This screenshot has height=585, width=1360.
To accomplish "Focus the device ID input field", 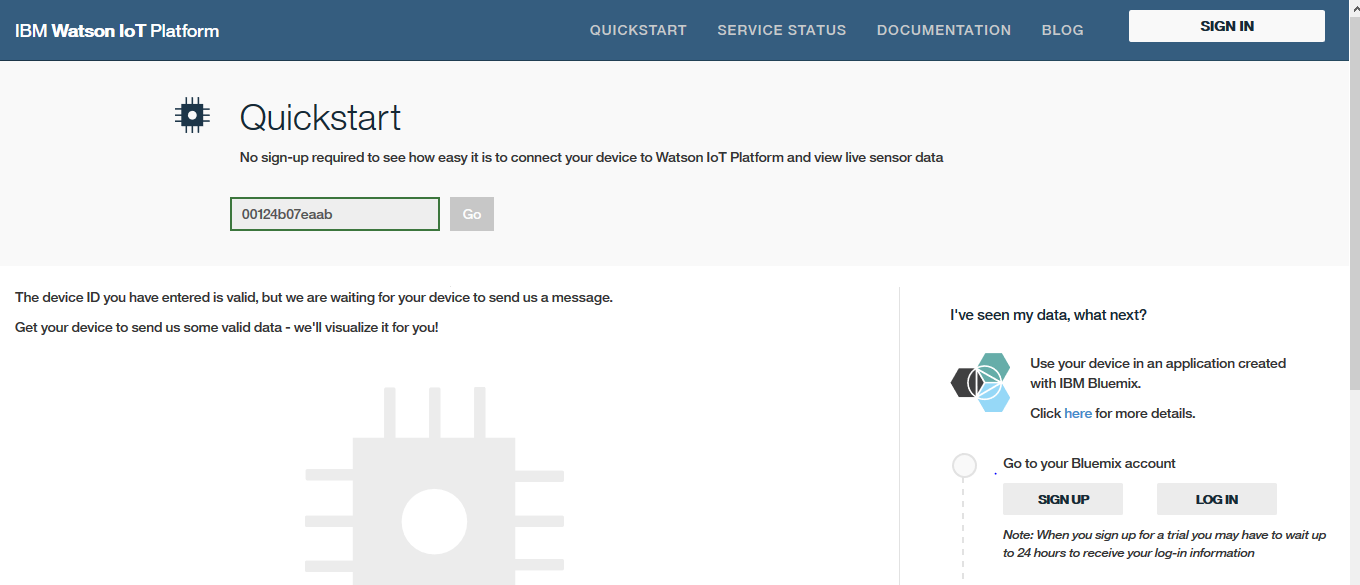I will 334,214.
